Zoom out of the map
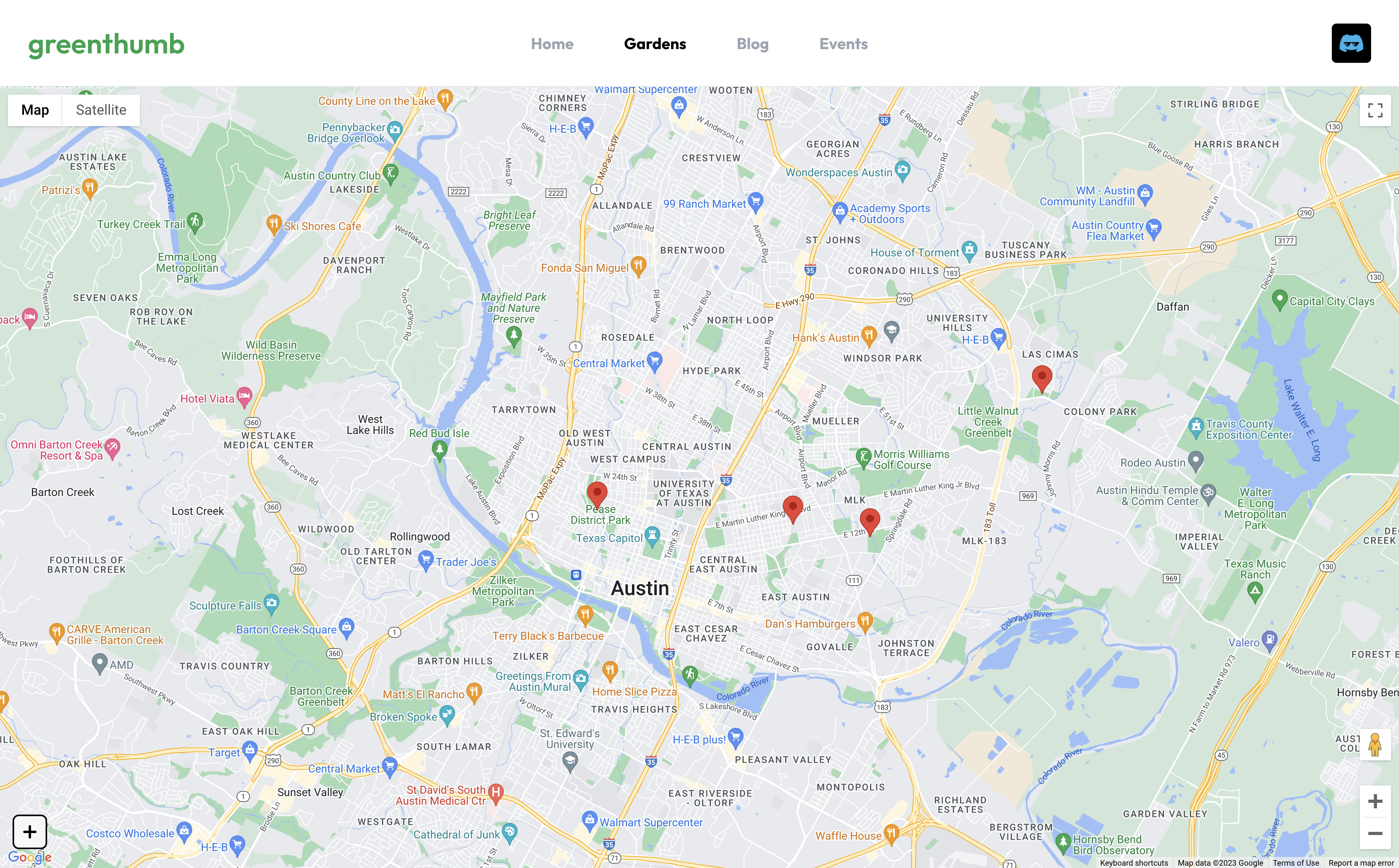This screenshot has height=868, width=1399. [1375, 833]
